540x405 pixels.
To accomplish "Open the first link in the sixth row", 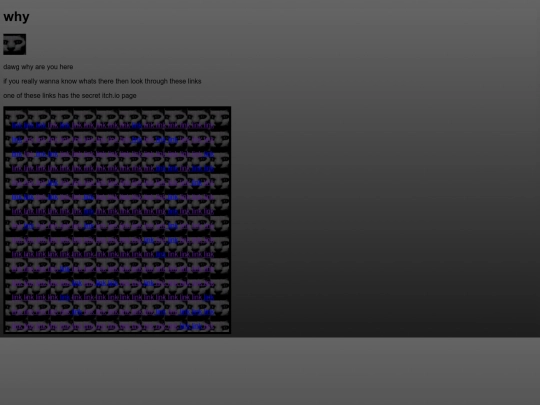I will pyautogui.click(x=17, y=197).
